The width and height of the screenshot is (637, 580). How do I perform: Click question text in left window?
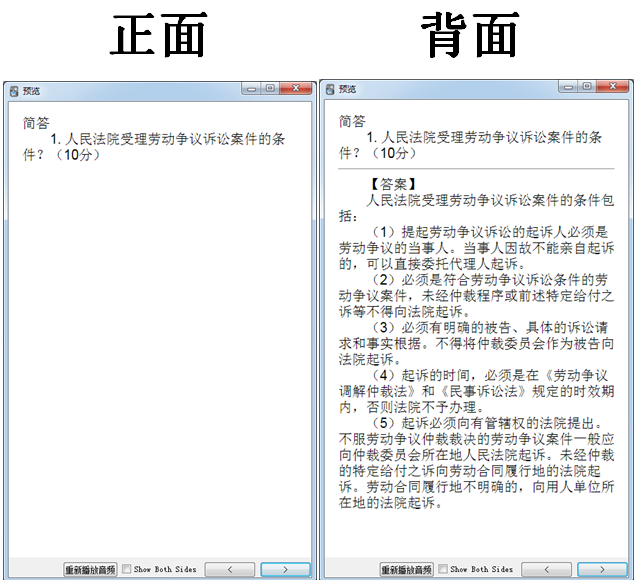click(154, 147)
